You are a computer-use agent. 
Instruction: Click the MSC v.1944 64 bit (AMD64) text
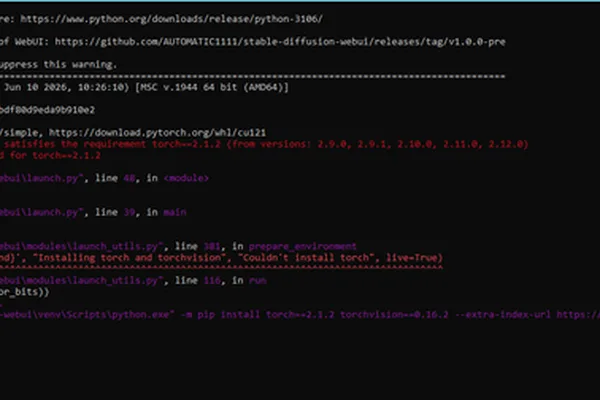(212, 87)
